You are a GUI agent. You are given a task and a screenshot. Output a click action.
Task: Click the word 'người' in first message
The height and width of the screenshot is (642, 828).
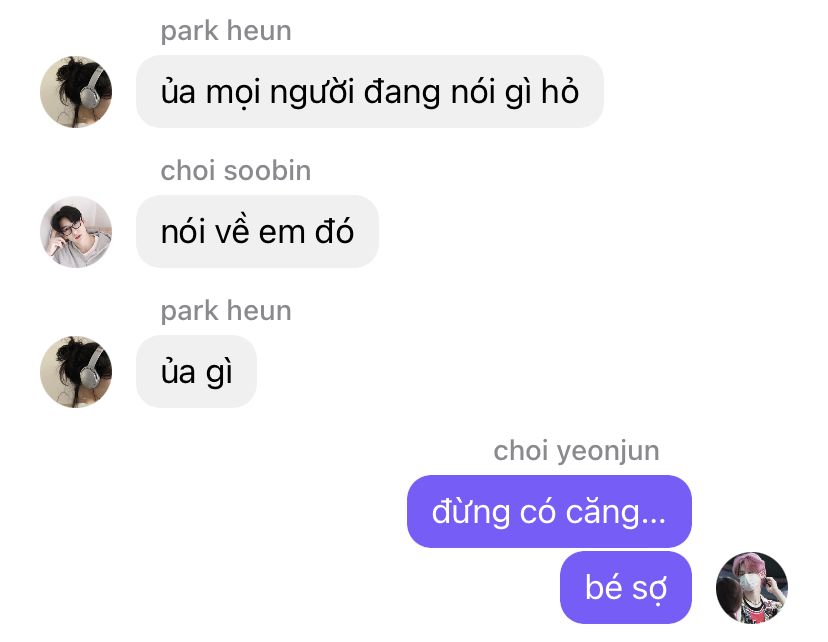click(x=312, y=93)
